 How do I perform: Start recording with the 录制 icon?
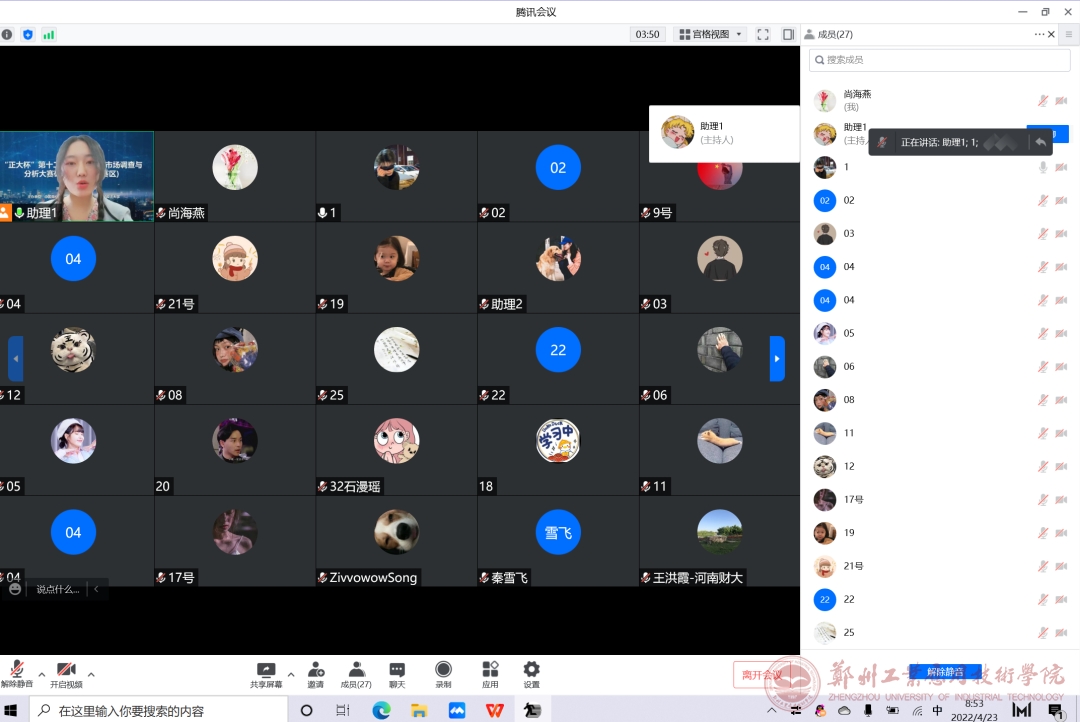coord(443,675)
